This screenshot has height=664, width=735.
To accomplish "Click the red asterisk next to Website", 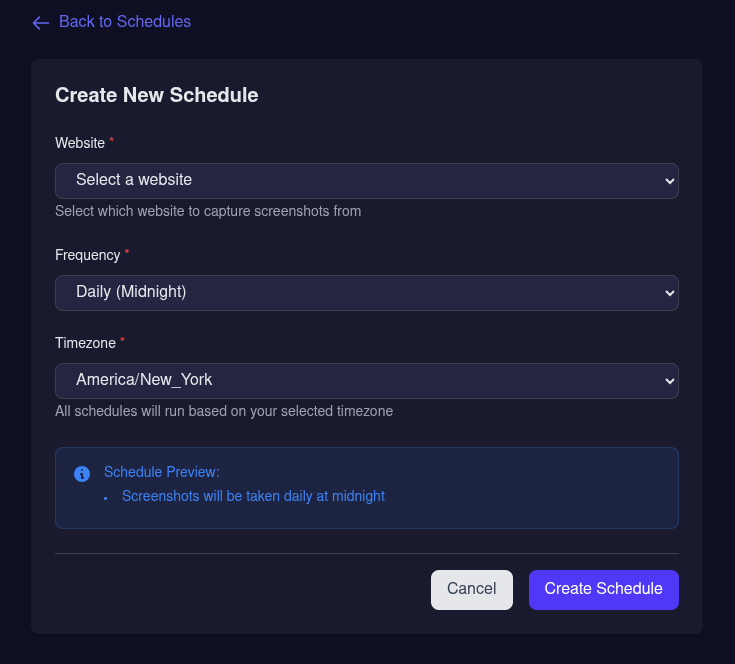I will coord(112,142).
